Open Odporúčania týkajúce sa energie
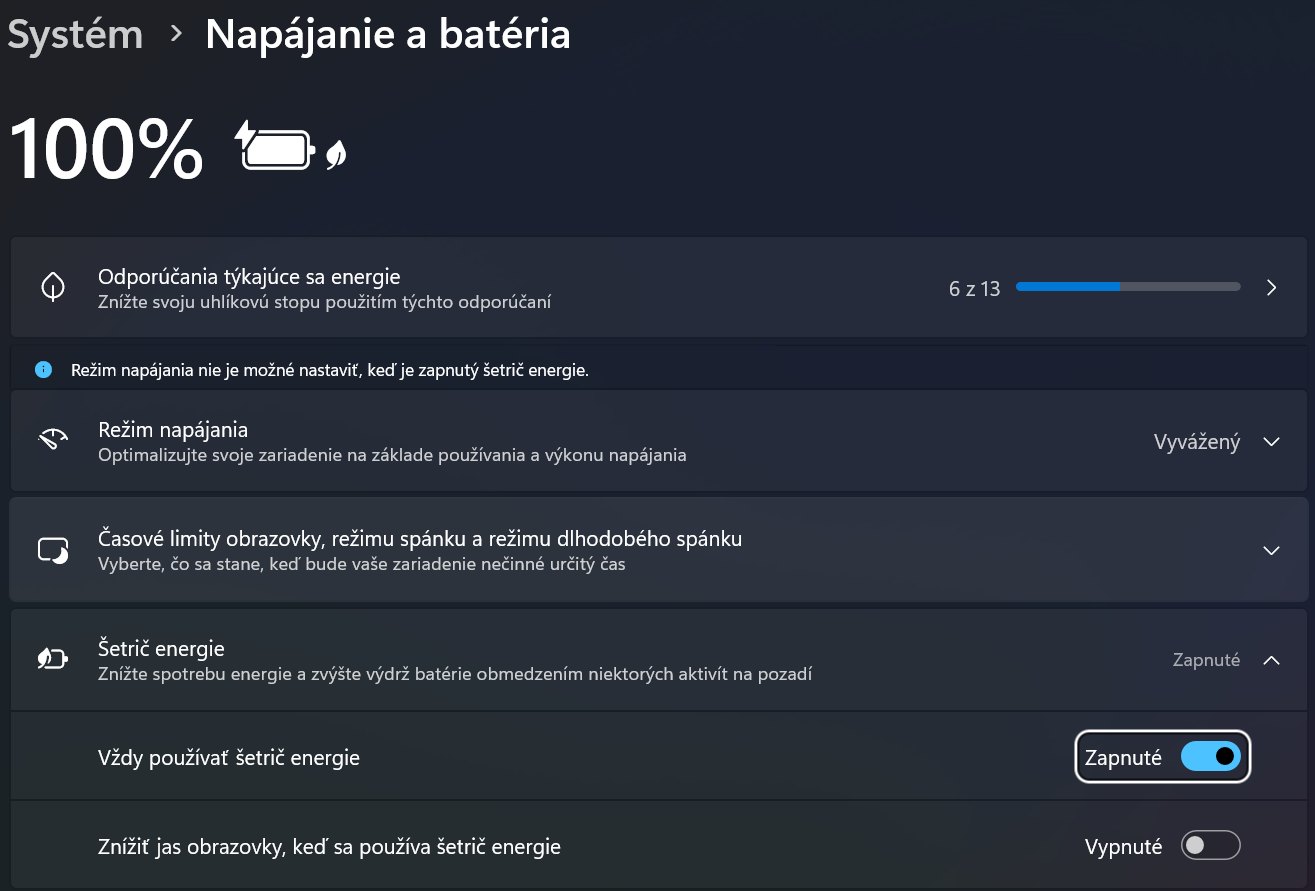The height and width of the screenshot is (891, 1315). [x=249, y=277]
